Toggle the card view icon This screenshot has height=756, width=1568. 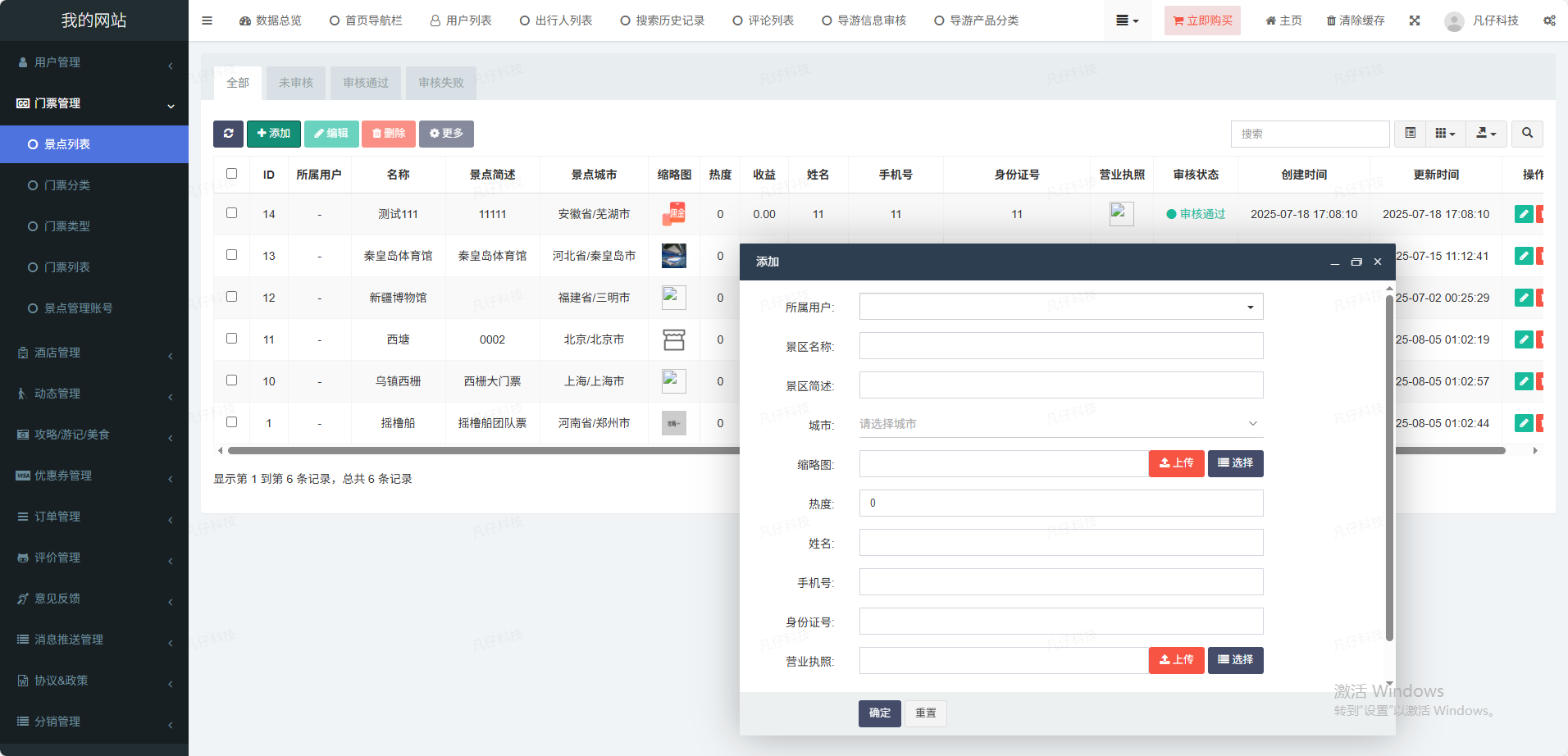click(x=1410, y=134)
